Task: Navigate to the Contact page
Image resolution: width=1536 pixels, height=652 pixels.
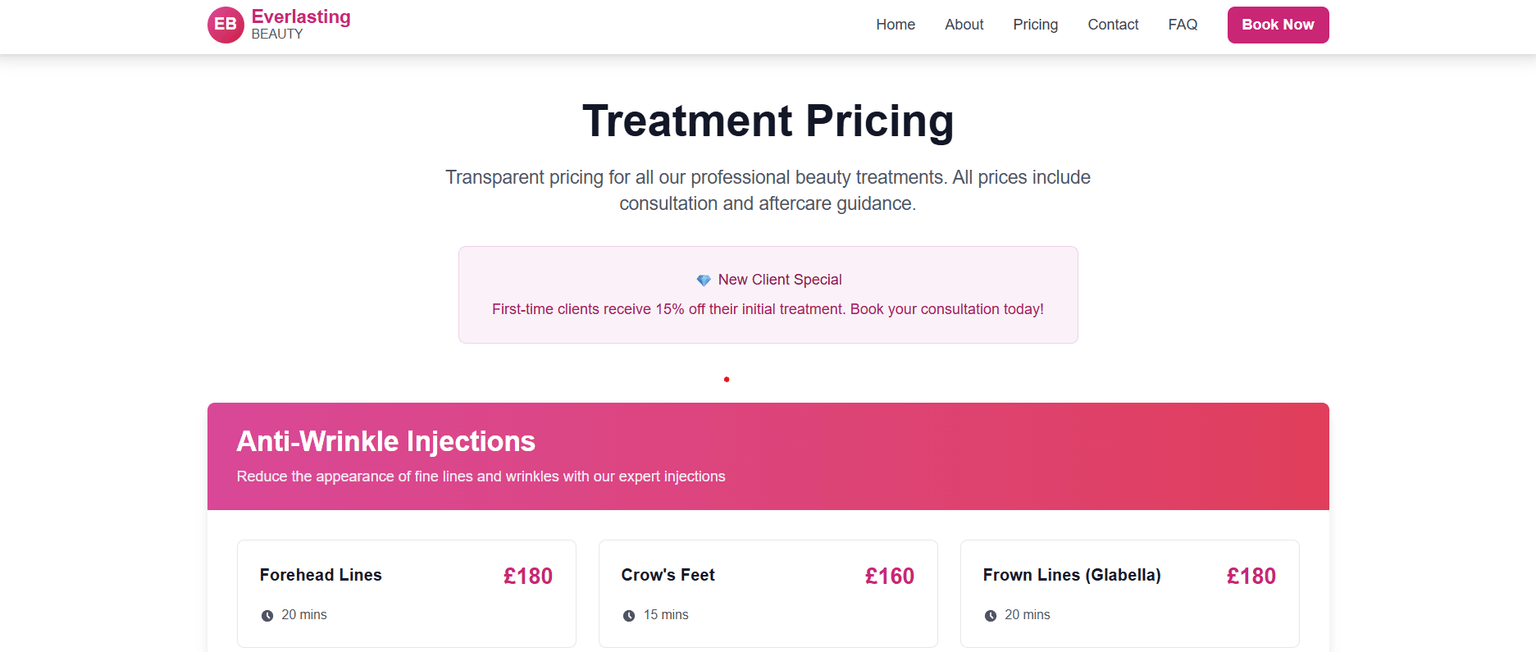Action: point(1113,25)
